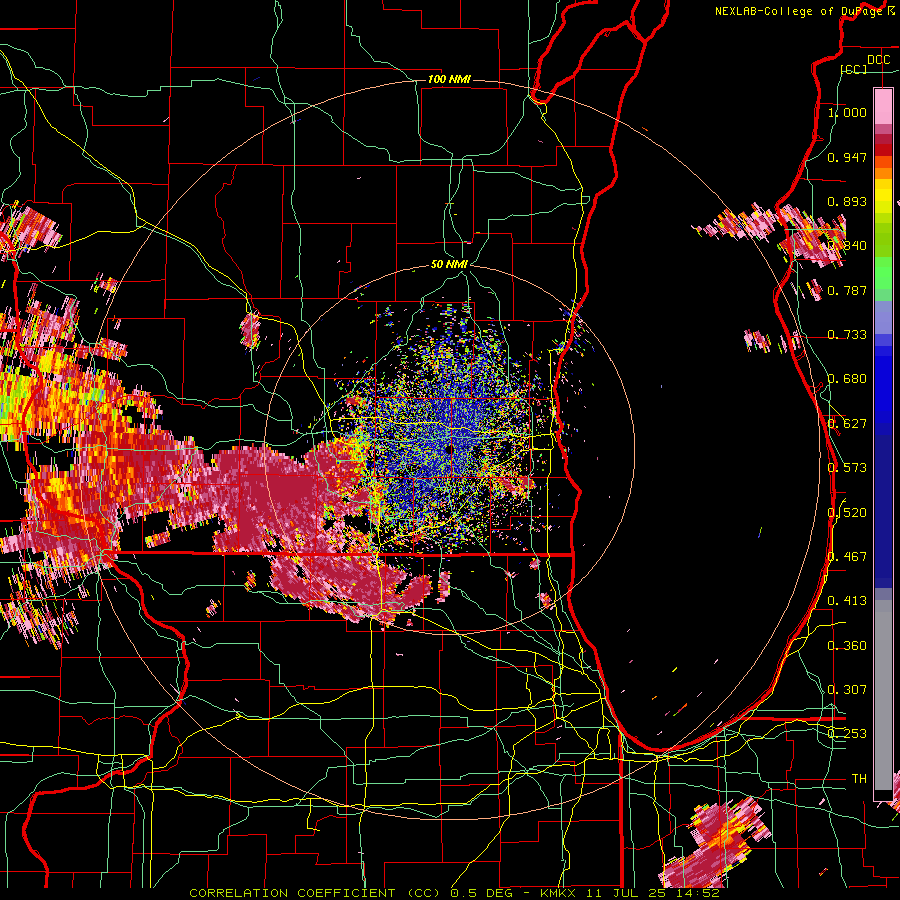Click the 0.413 scale value
The width and height of the screenshot is (900, 900).
coord(847,601)
